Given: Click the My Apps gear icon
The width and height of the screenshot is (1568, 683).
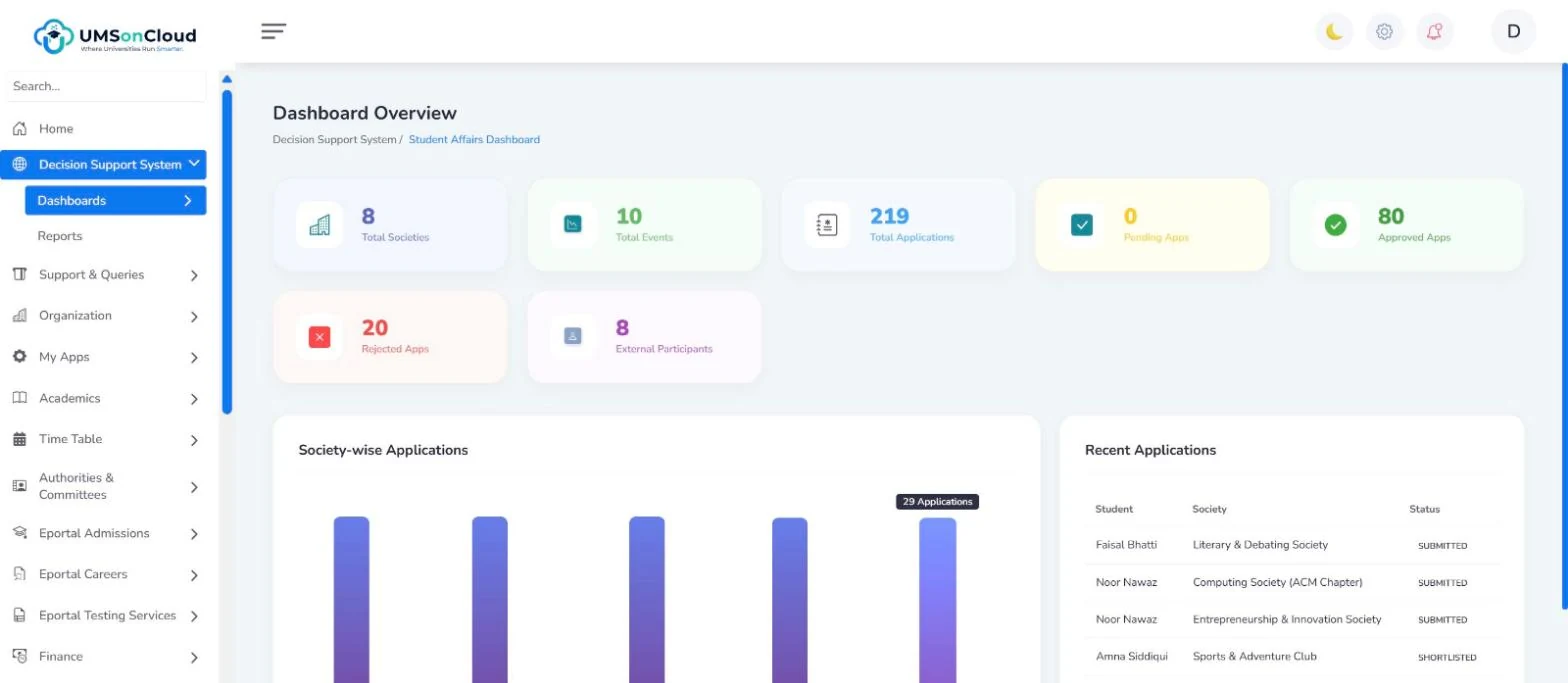Looking at the screenshot, I should [19, 357].
